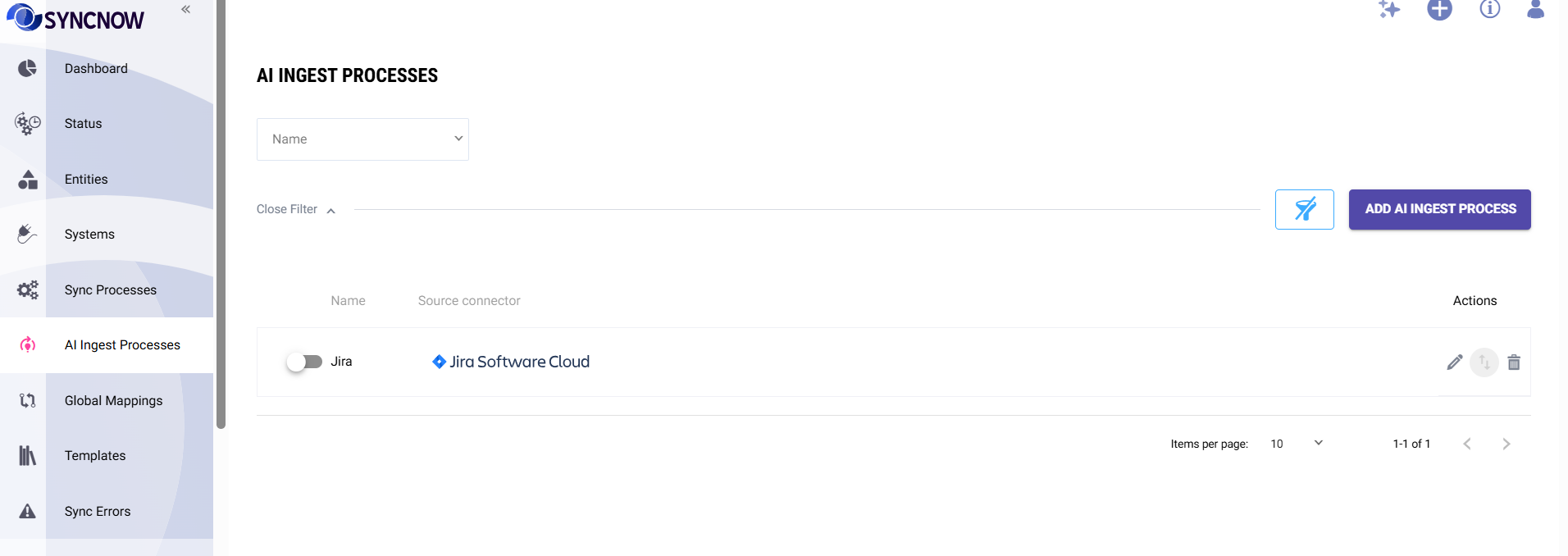Open the items per page dropdown
Image resolution: width=1568 pixels, height=556 pixels.
1297,444
